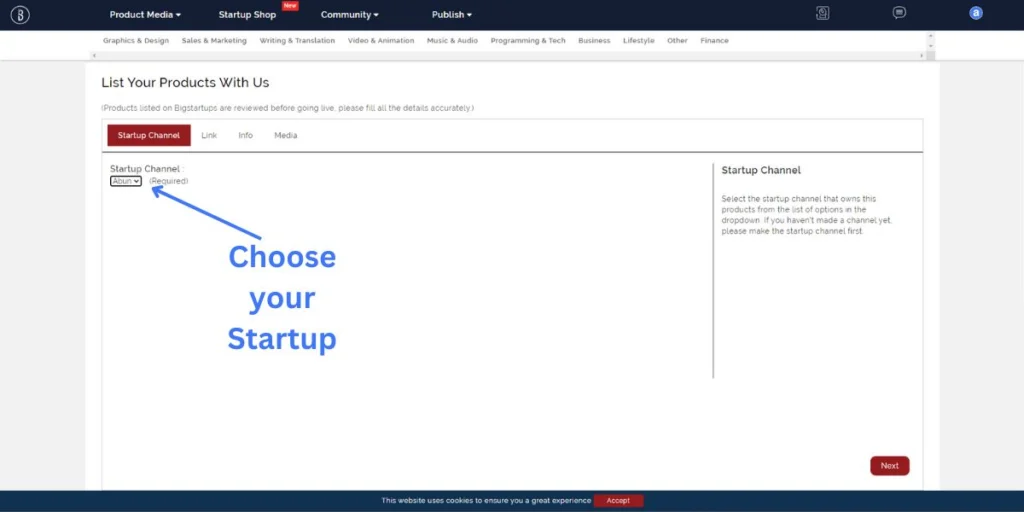Select the Finance category

714,40
